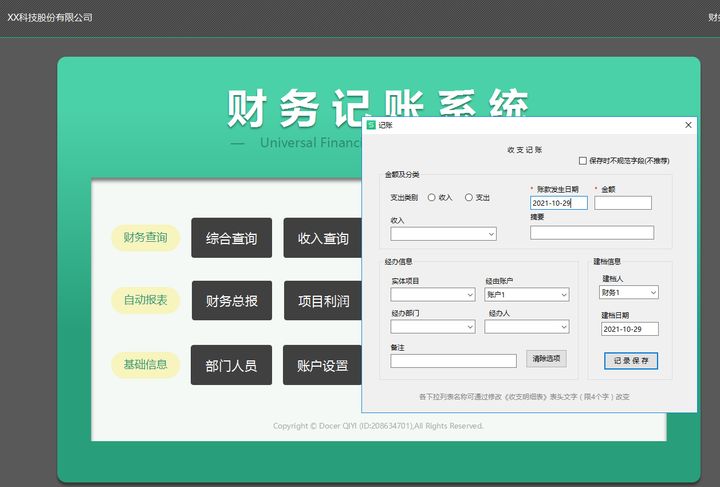Open 综合查询 in the main window
The height and width of the screenshot is (487, 720).
tap(231, 238)
